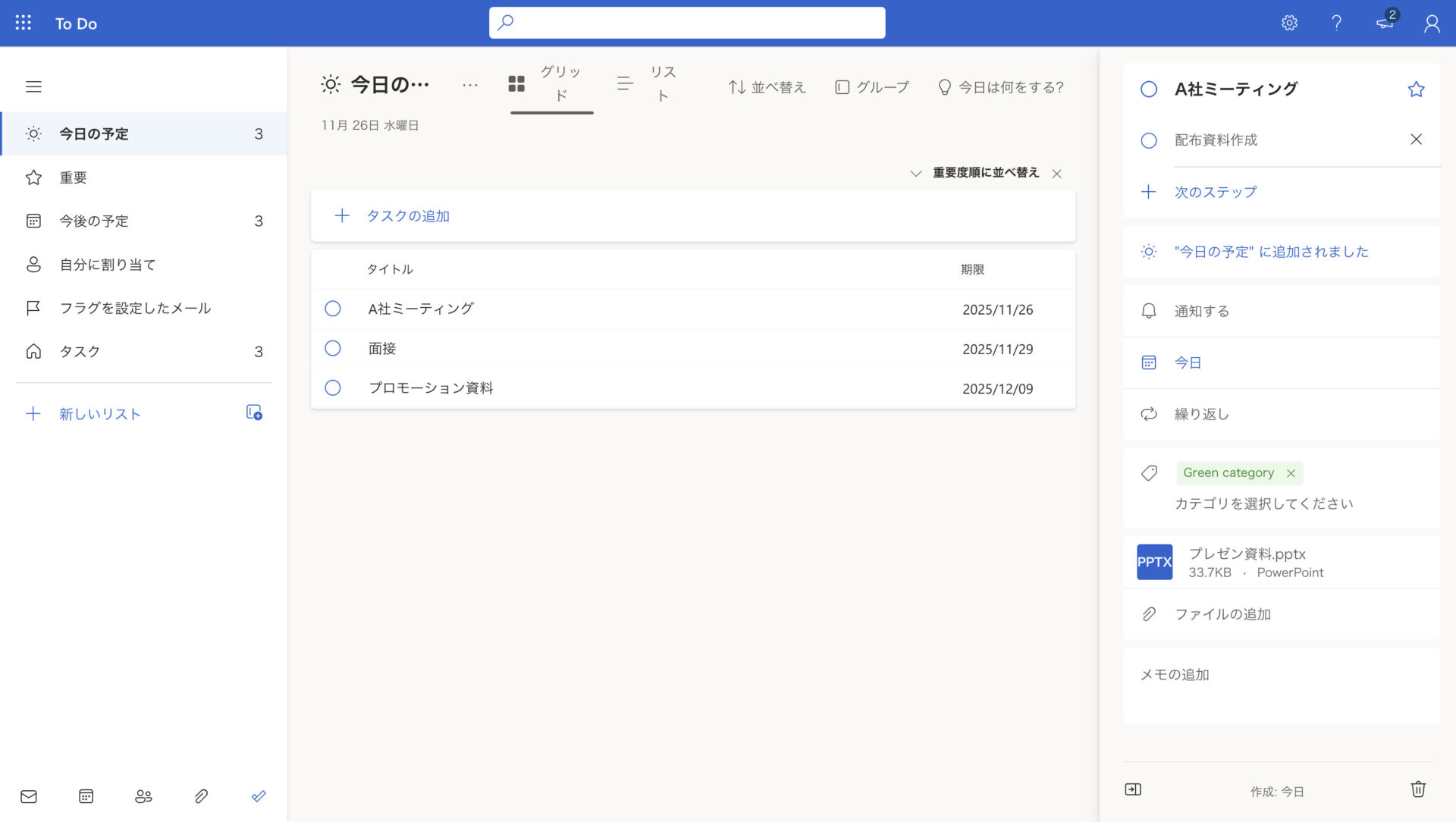Expand the 重要度順に並べ替え dropdown
This screenshot has width=1456, height=822.
(x=915, y=173)
